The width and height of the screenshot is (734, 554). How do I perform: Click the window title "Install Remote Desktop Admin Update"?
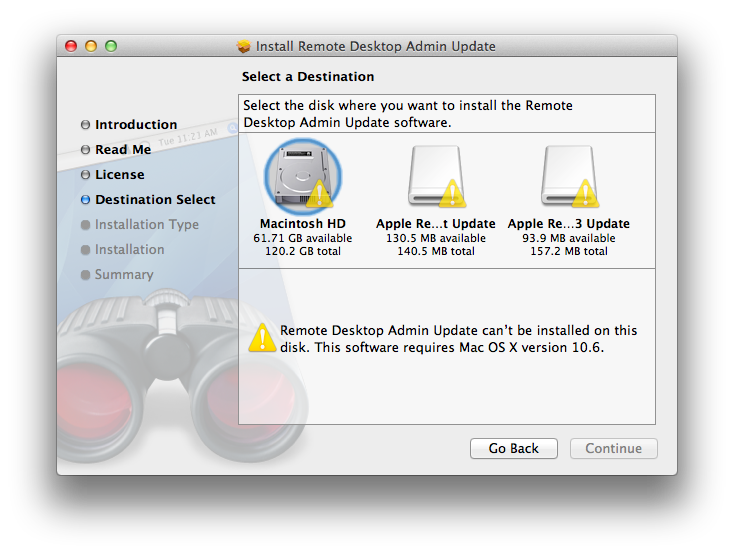pos(375,46)
